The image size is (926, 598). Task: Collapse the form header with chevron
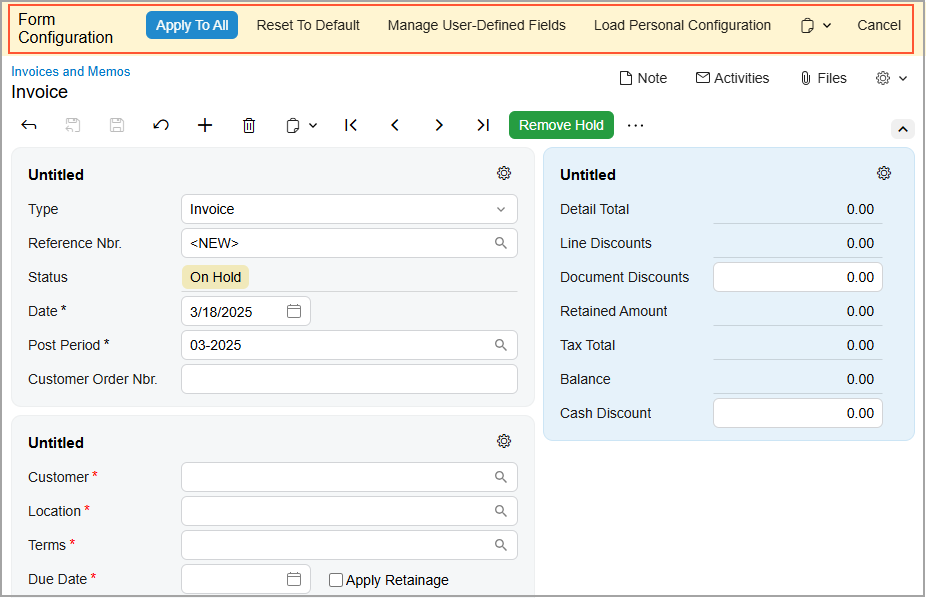[902, 129]
